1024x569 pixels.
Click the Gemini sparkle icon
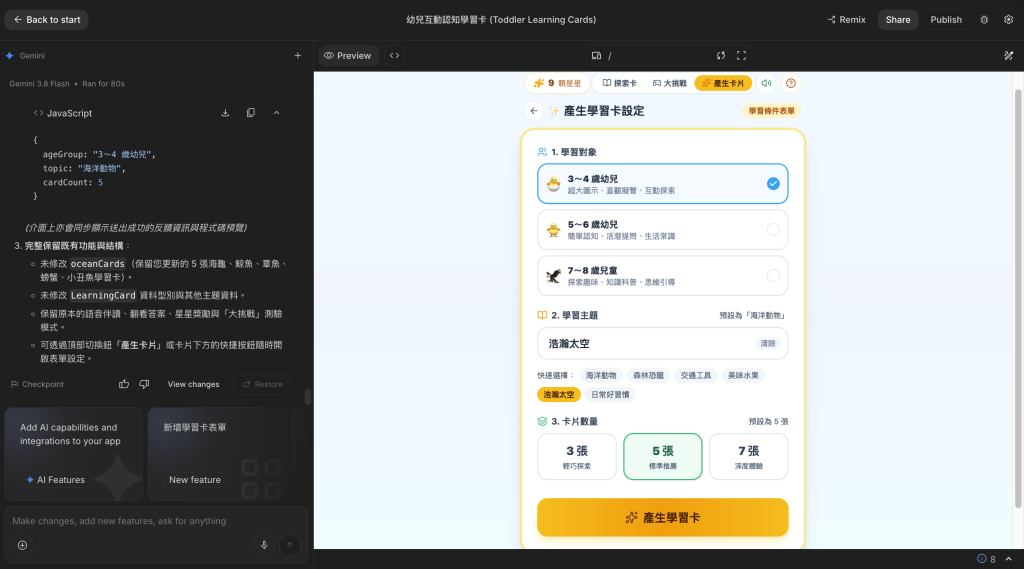(x=10, y=56)
